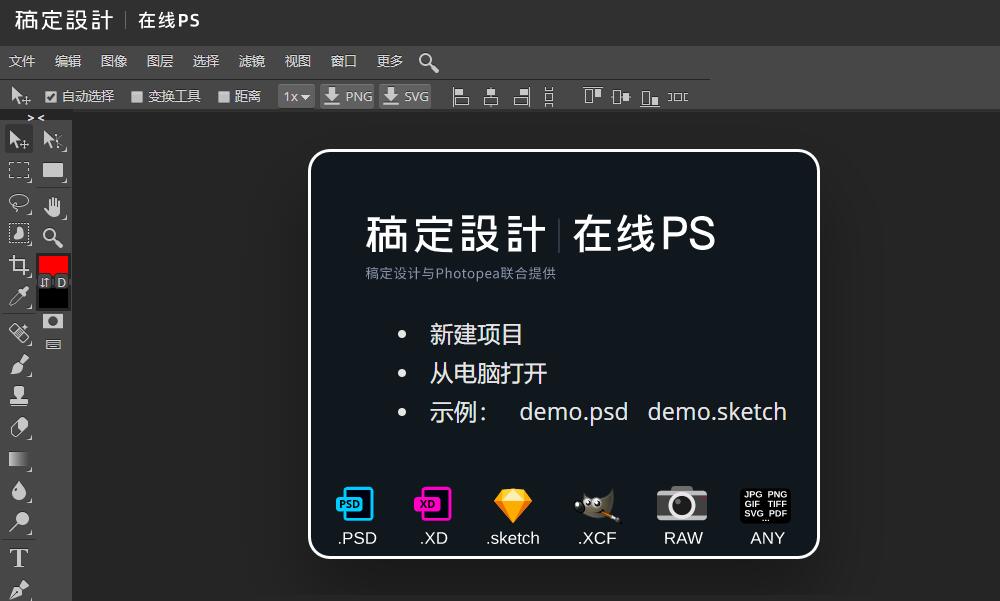
Task: Export as PNG button
Action: [348, 96]
